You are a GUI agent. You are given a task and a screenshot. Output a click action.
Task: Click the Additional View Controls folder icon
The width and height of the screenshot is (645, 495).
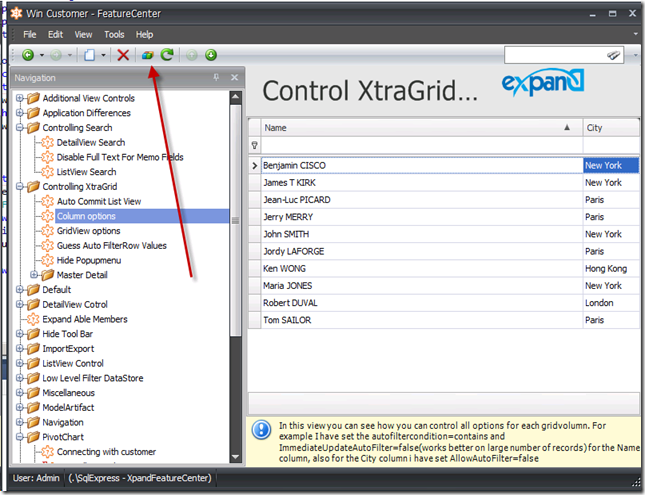[33, 98]
